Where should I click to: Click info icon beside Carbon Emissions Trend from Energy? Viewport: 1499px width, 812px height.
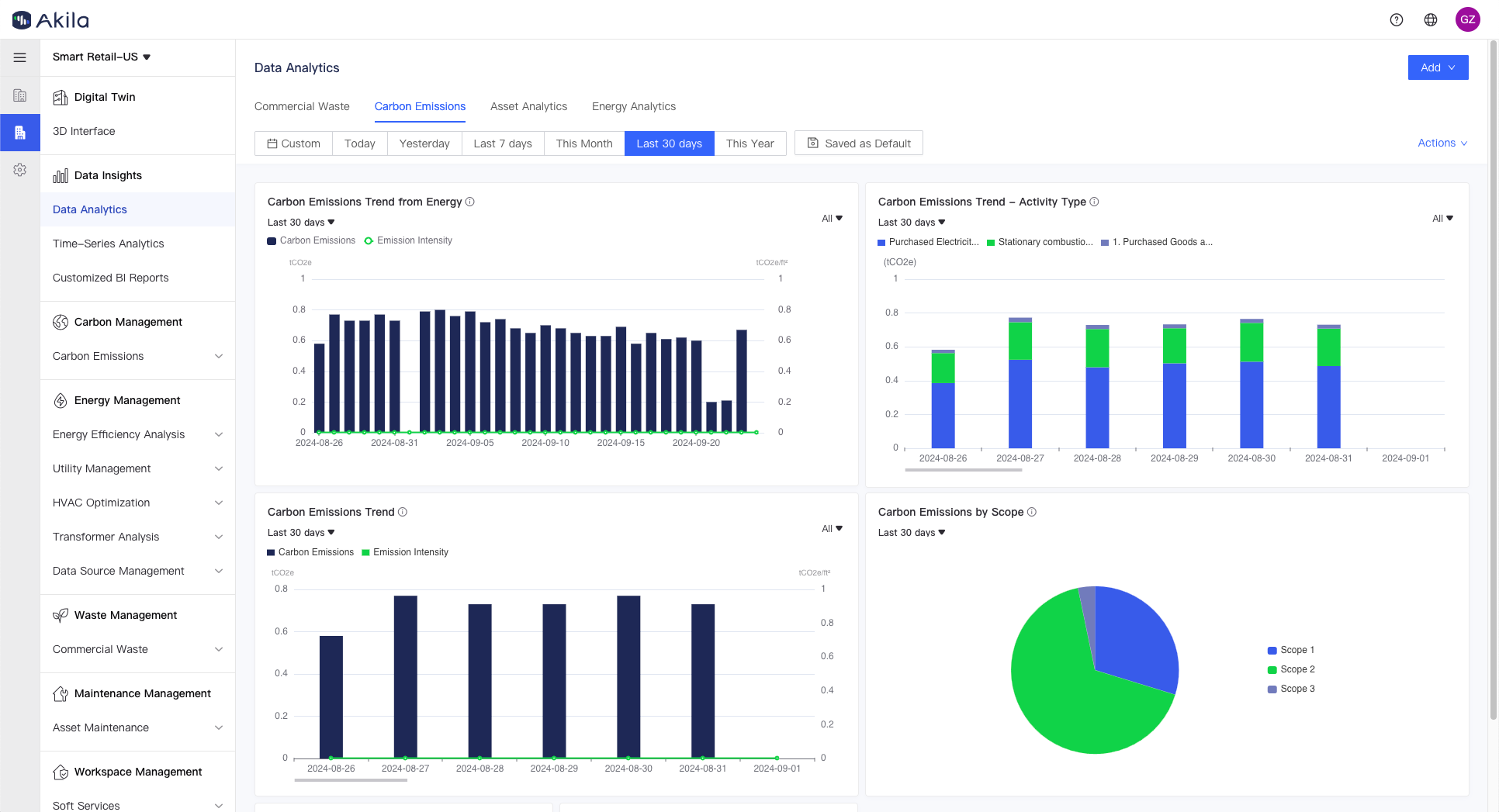(x=469, y=202)
